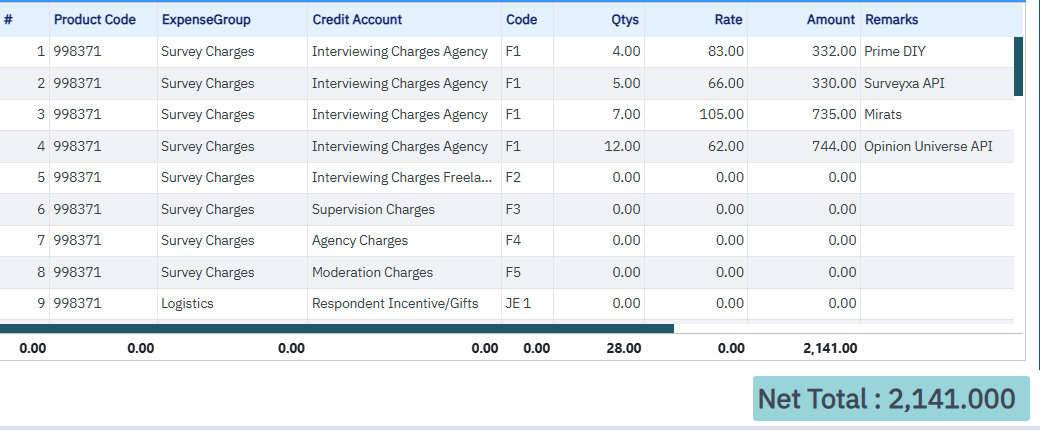Click the Net Total amount box
Image resolution: width=1040 pixels, height=430 pixels.
pyautogui.click(x=891, y=399)
